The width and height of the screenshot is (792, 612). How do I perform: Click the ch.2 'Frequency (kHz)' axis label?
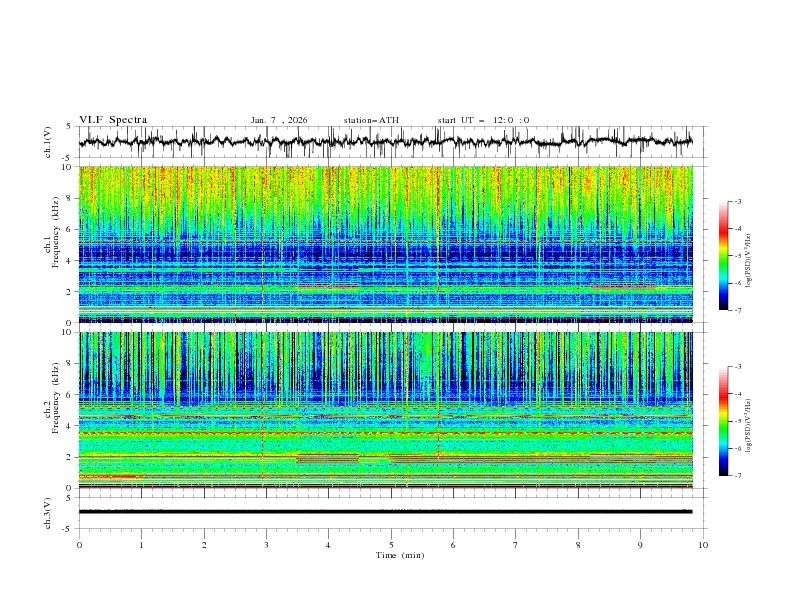[x=55, y=397]
